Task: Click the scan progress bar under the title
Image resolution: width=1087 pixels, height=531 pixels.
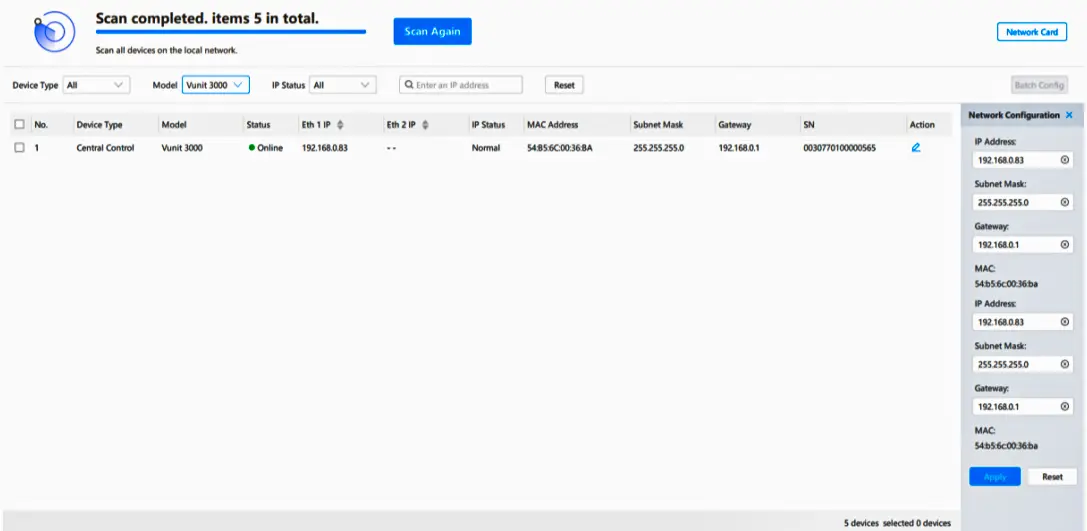Action: pos(230,32)
